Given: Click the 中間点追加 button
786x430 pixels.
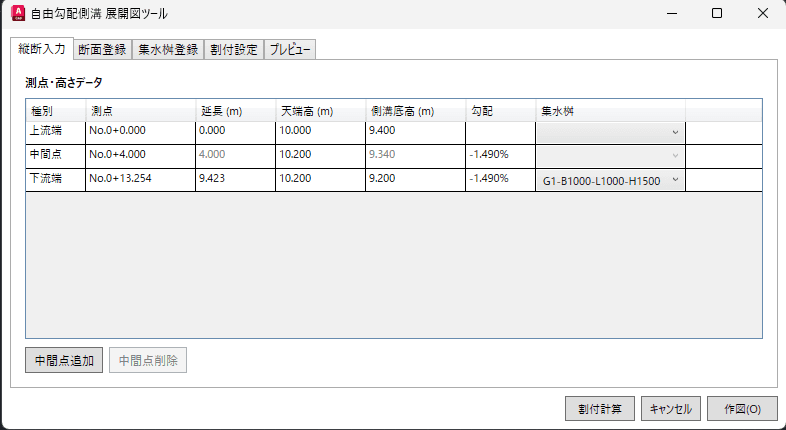Looking at the screenshot, I should point(64,360).
